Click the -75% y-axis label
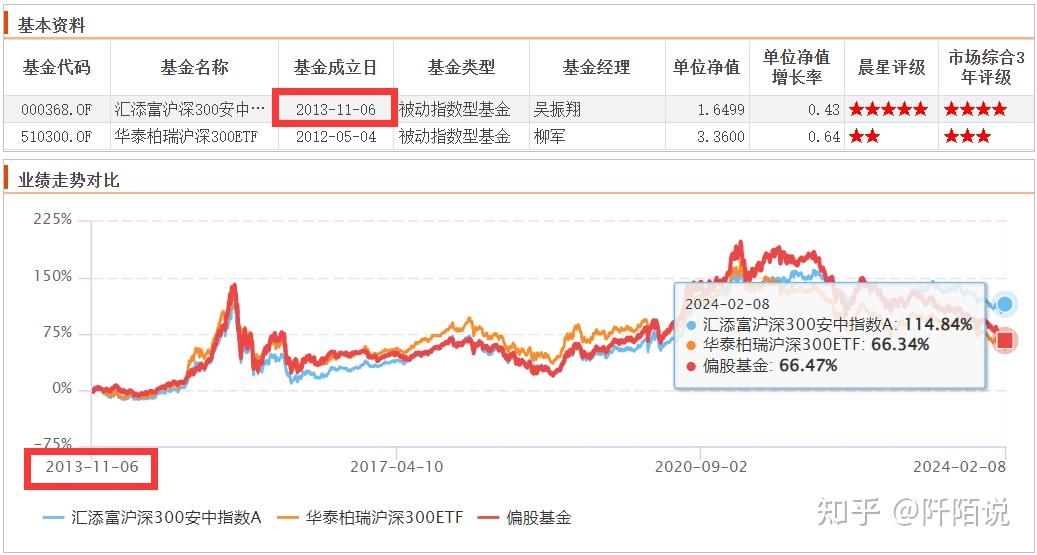This screenshot has width=1037, height=555. tap(52, 443)
